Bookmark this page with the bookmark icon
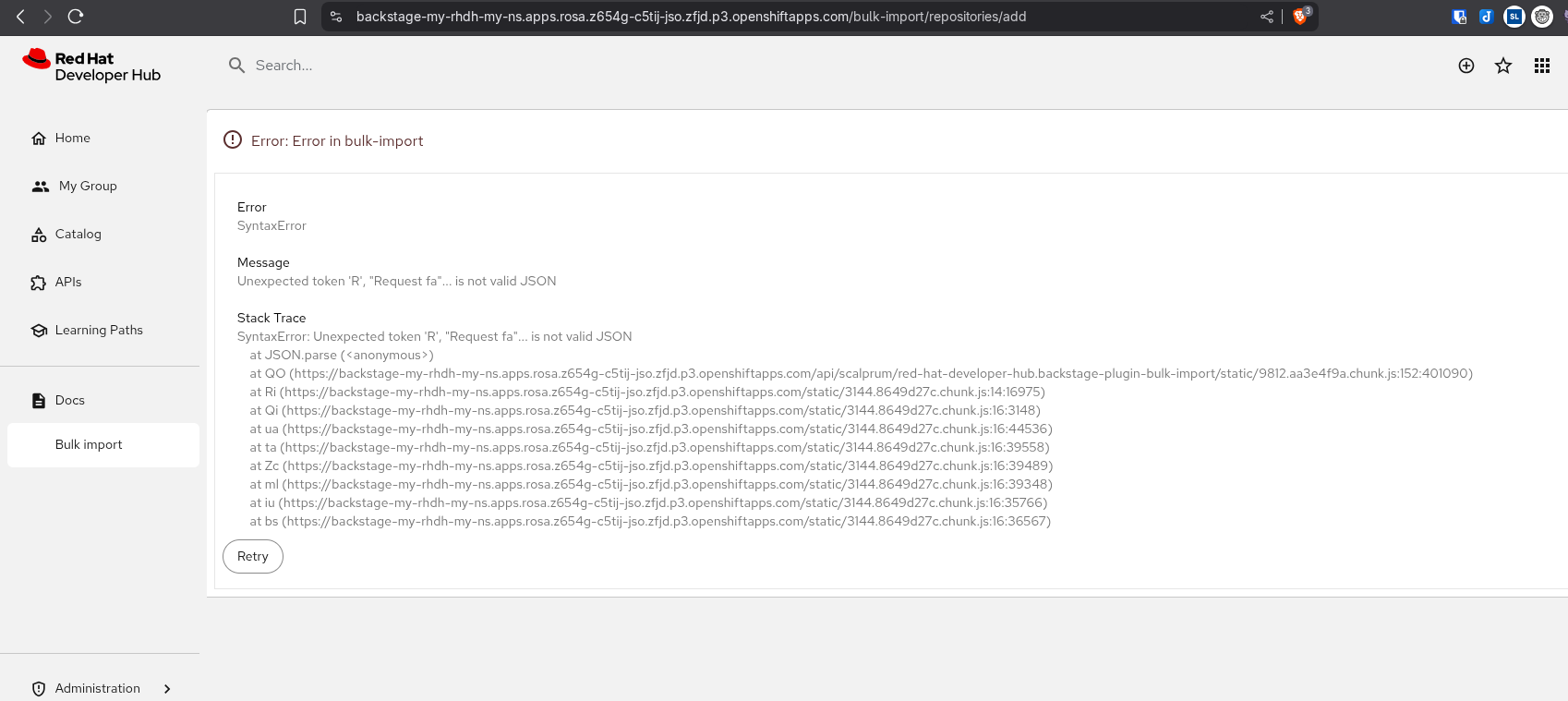Screen dimensions: 1568x701 point(300,17)
